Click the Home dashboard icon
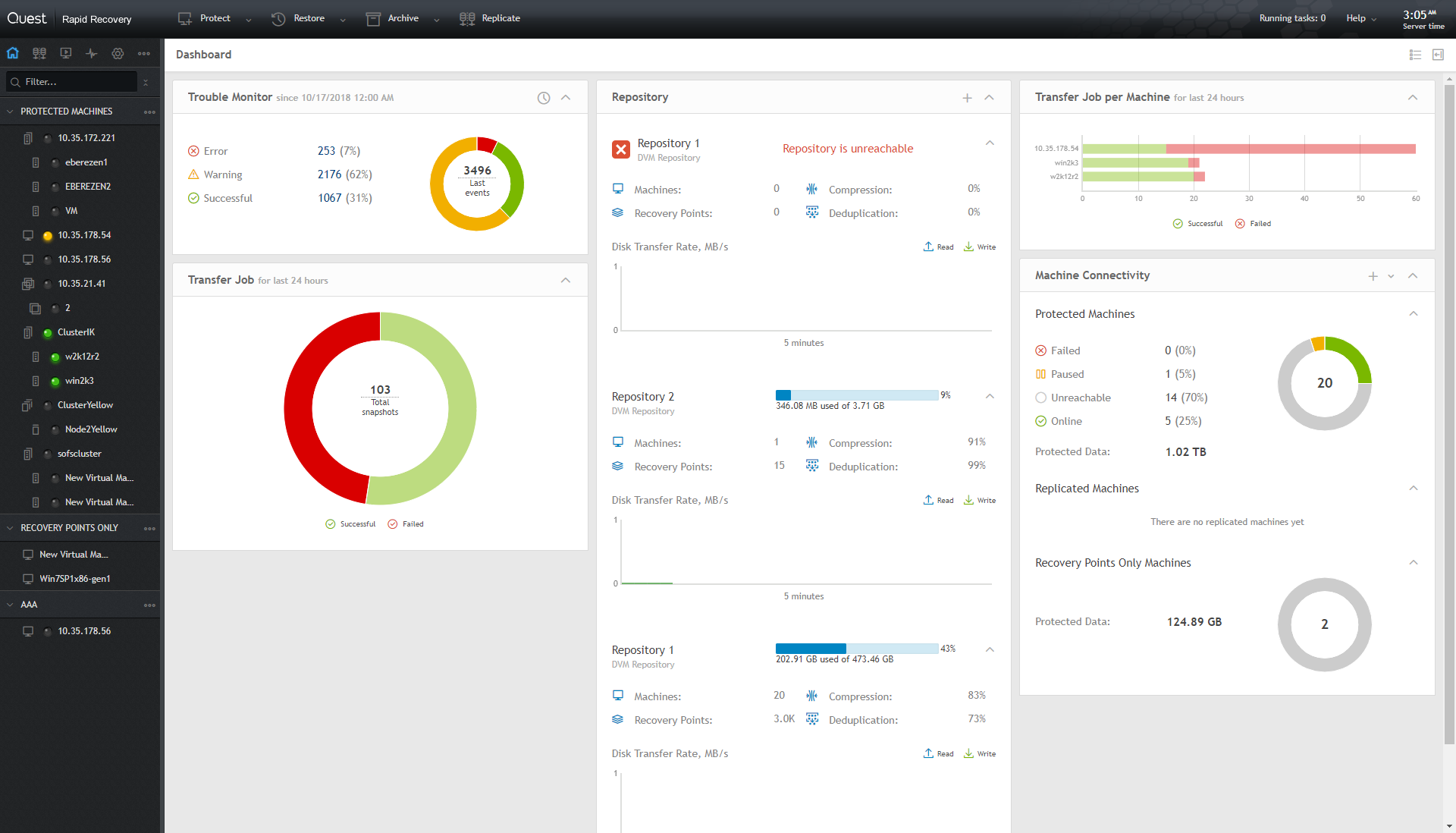This screenshot has height=833, width=1456. (13, 53)
